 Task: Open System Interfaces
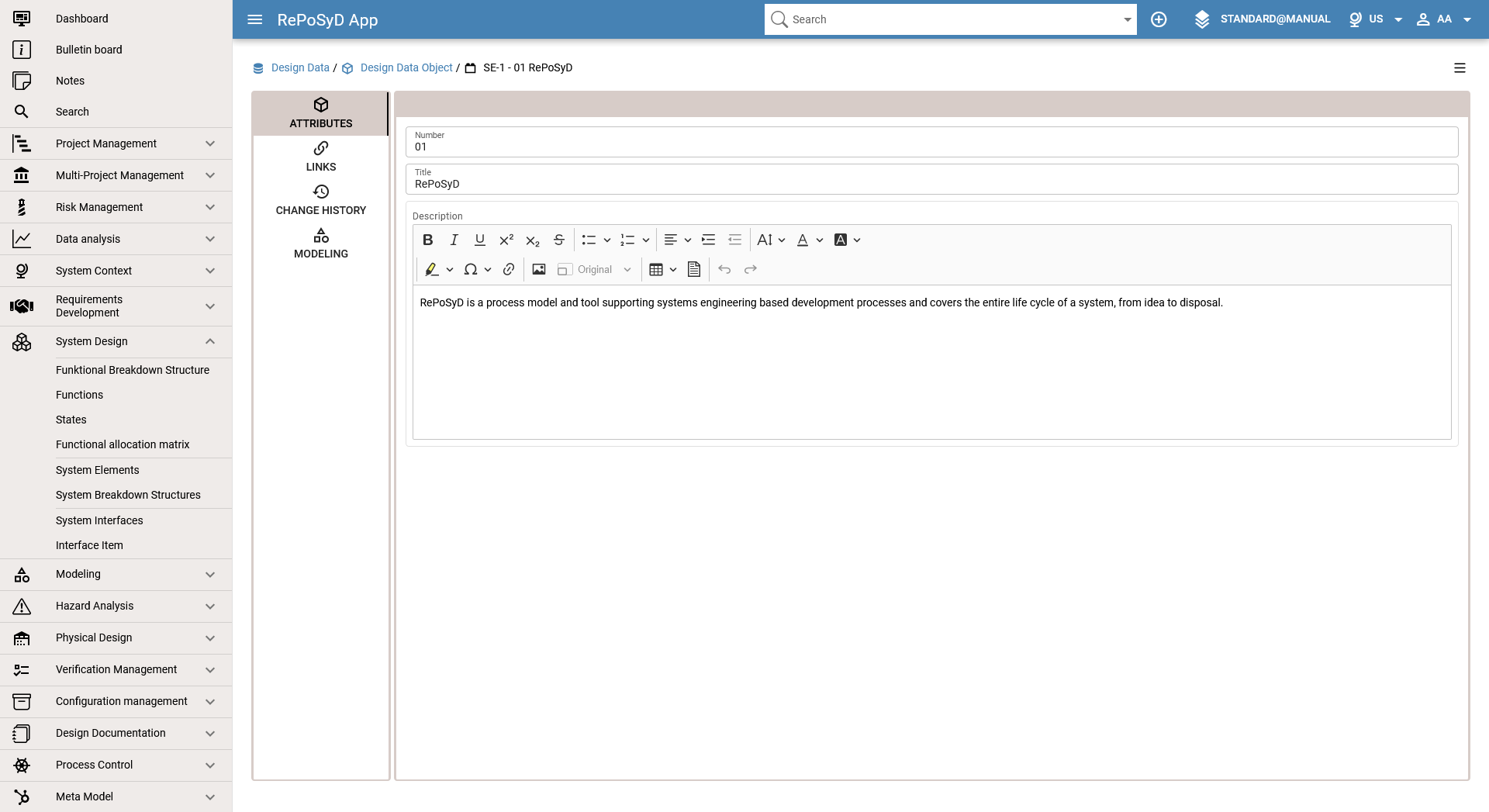(99, 520)
